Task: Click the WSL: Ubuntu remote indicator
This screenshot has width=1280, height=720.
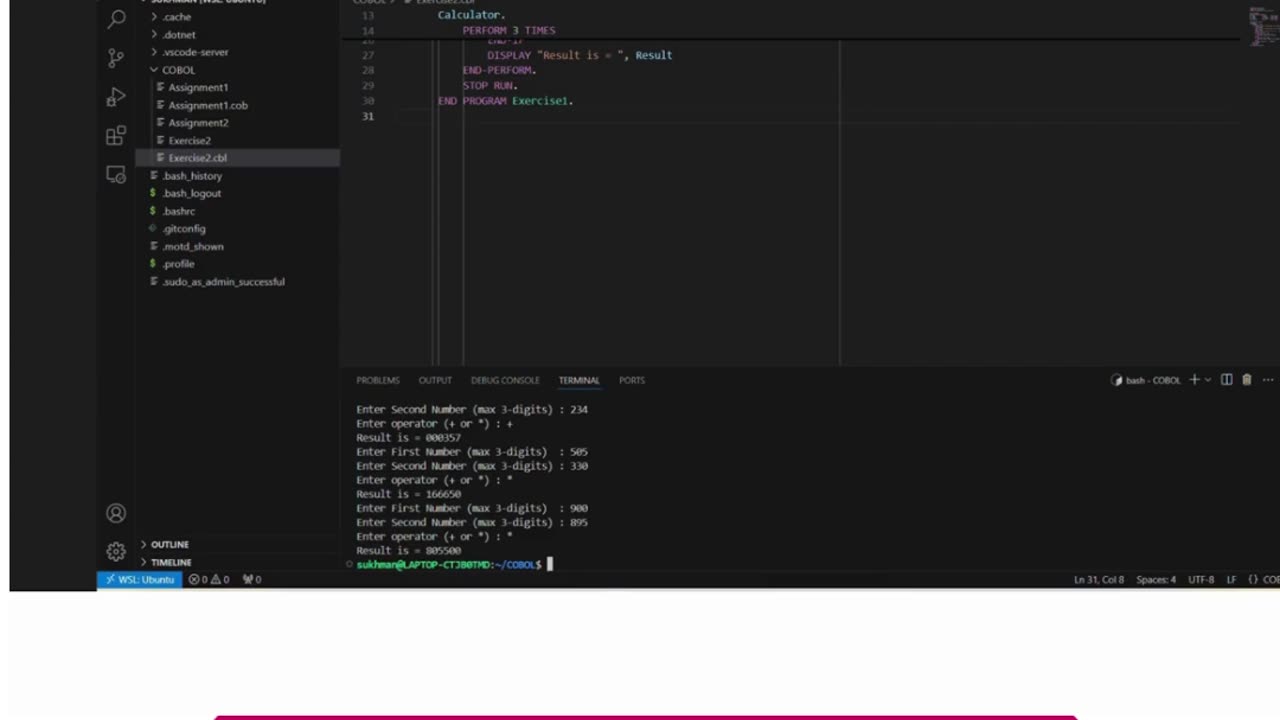Action: point(139,579)
